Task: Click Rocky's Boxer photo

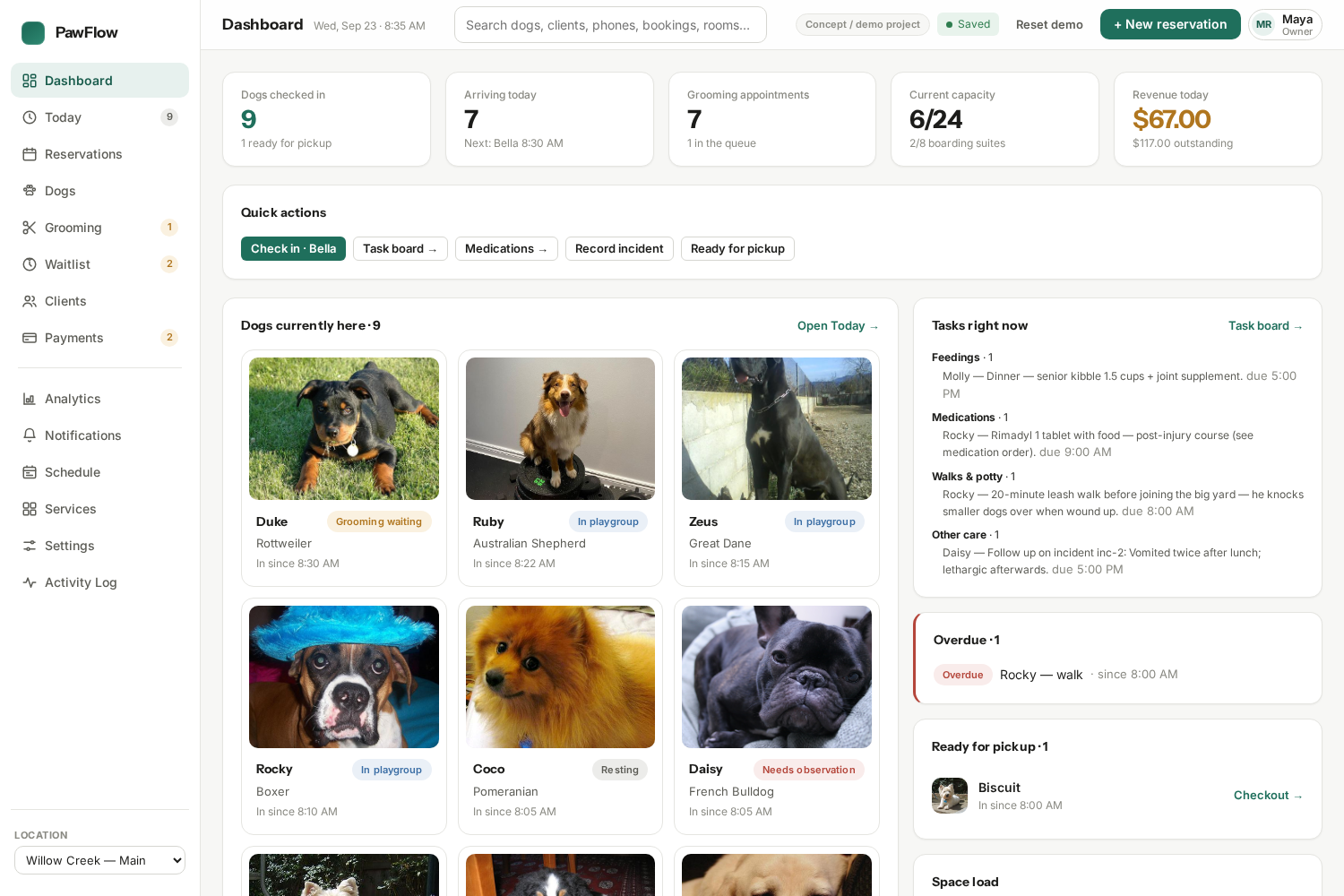Action: (344, 676)
